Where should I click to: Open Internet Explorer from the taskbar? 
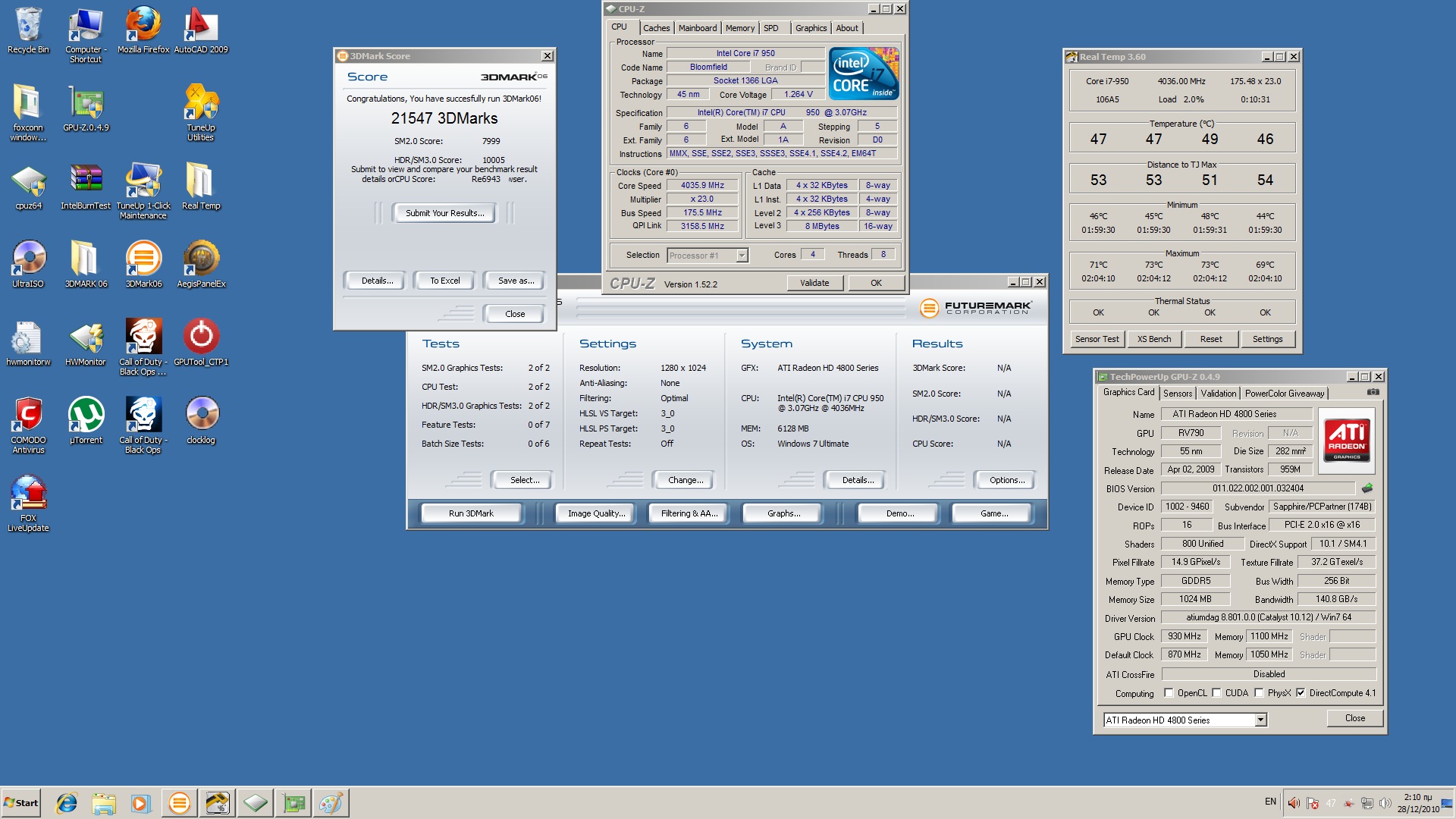[67, 803]
